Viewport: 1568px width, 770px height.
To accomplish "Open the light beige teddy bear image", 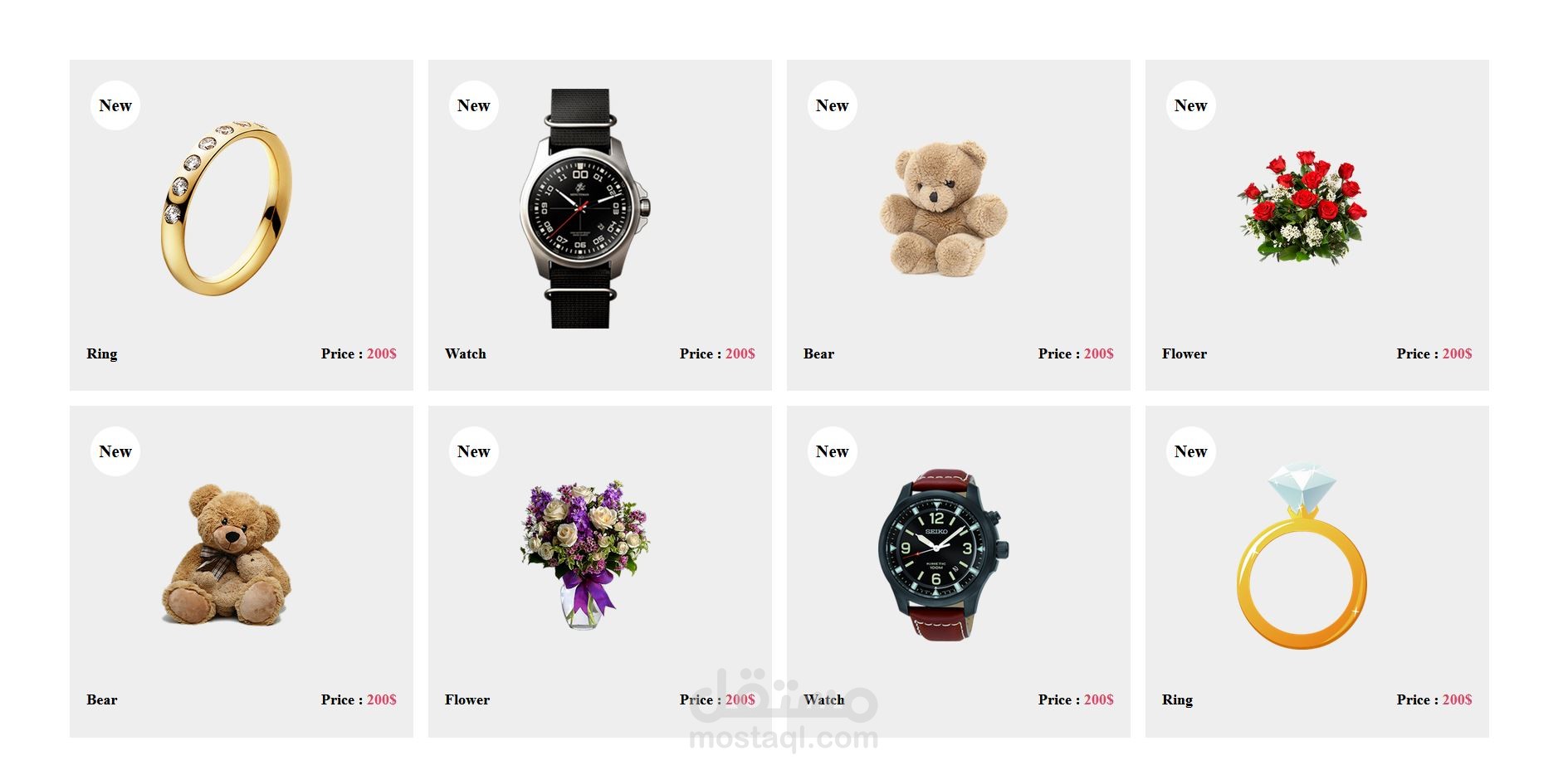I will (944, 207).
